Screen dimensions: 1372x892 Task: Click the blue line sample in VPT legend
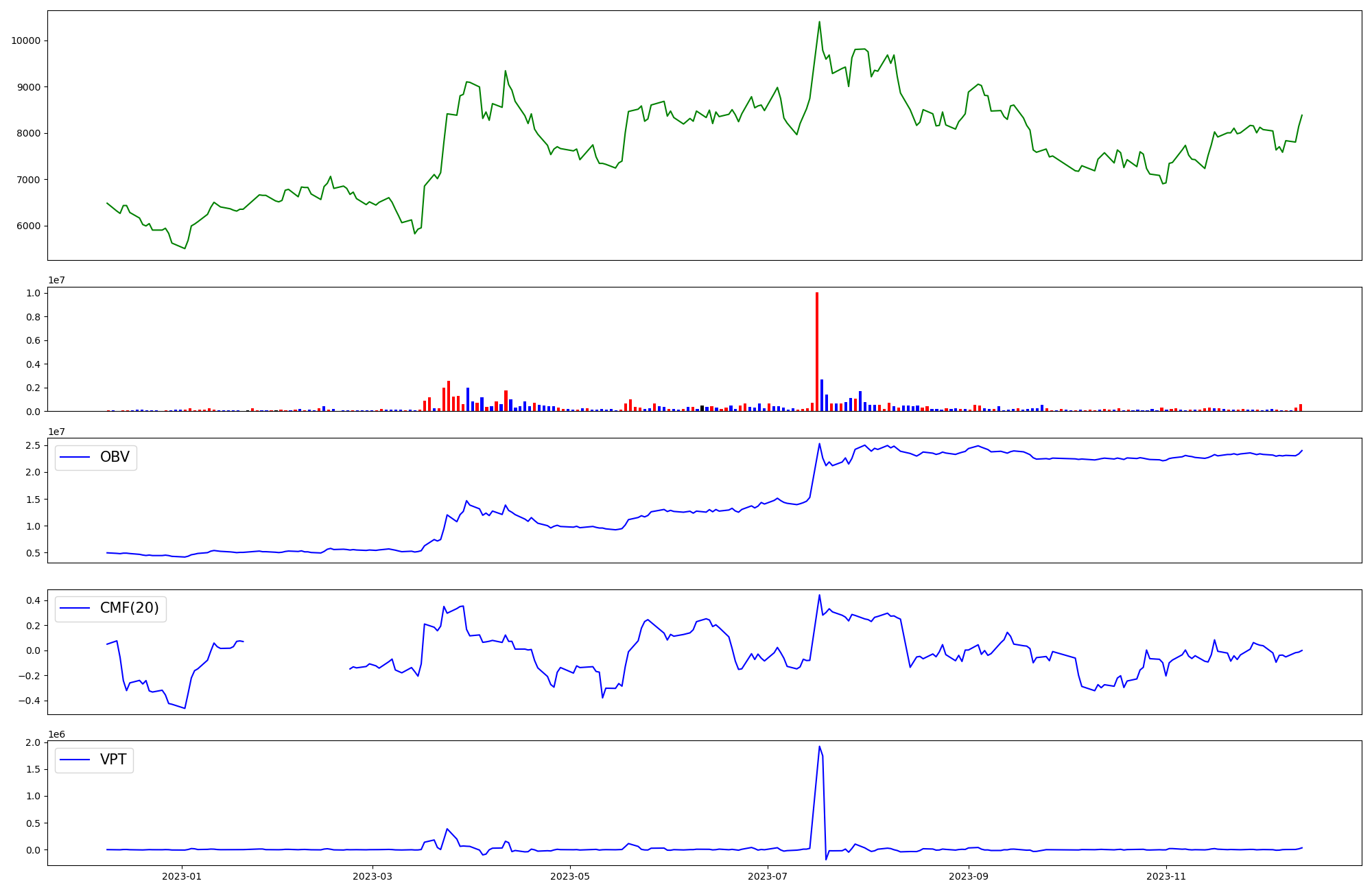click(x=75, y=760)
